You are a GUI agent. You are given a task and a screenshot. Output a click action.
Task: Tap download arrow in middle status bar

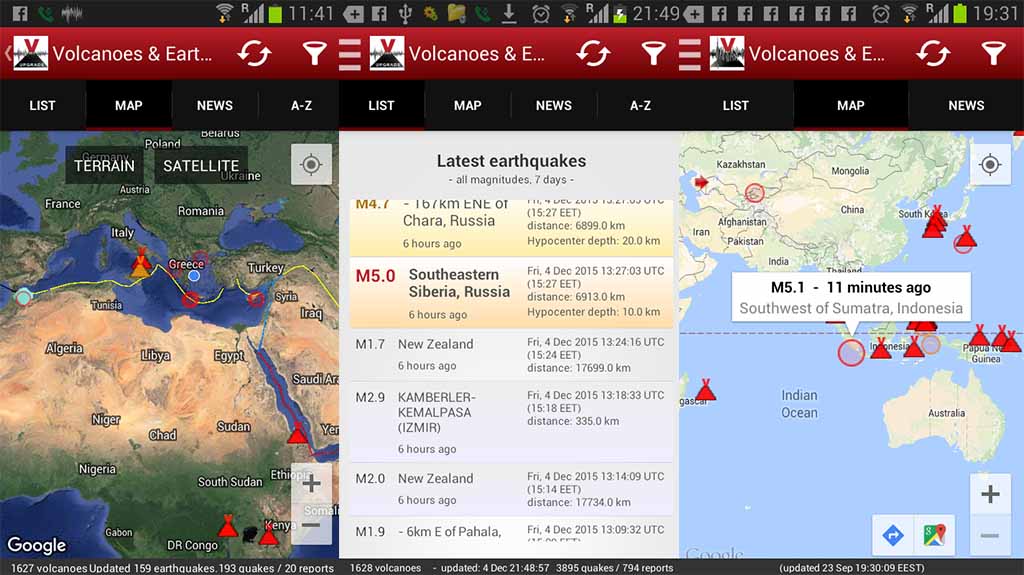pos(509,13)
